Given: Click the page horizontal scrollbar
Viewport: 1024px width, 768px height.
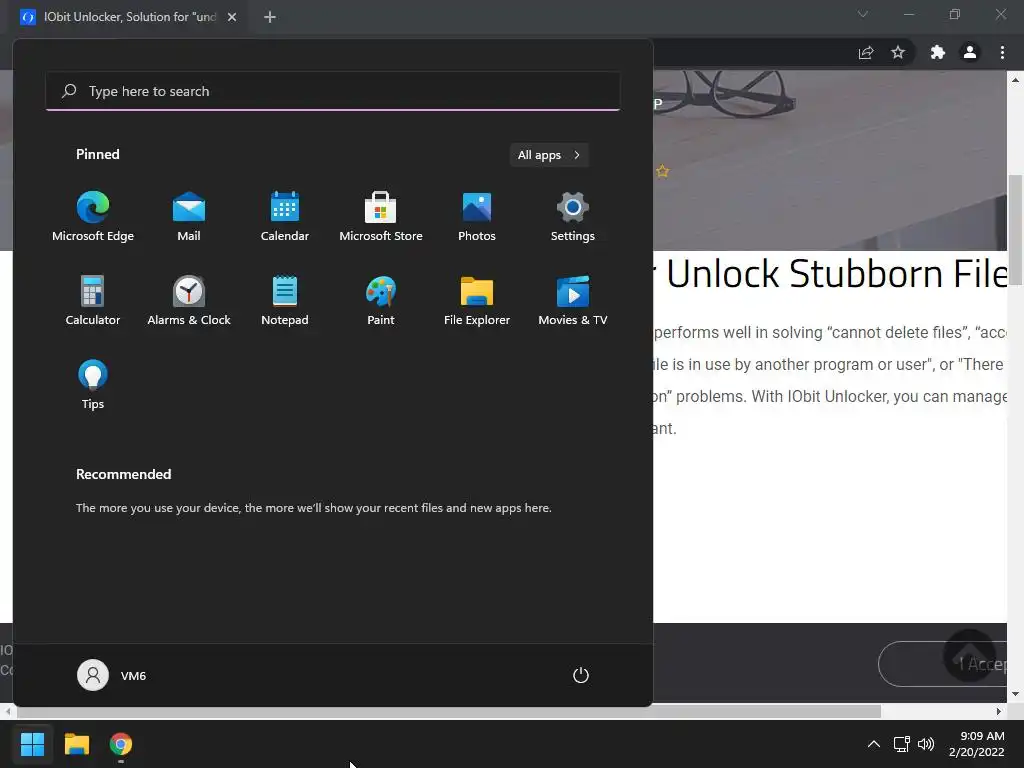Looking at the screenshot, I should [449, 711].
